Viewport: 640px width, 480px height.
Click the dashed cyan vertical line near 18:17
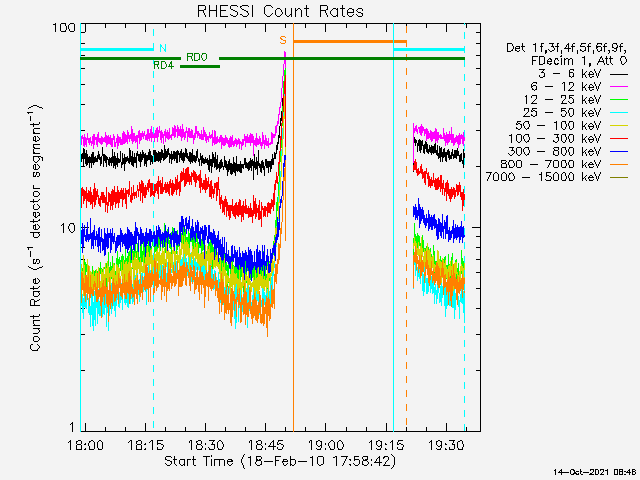153,227
